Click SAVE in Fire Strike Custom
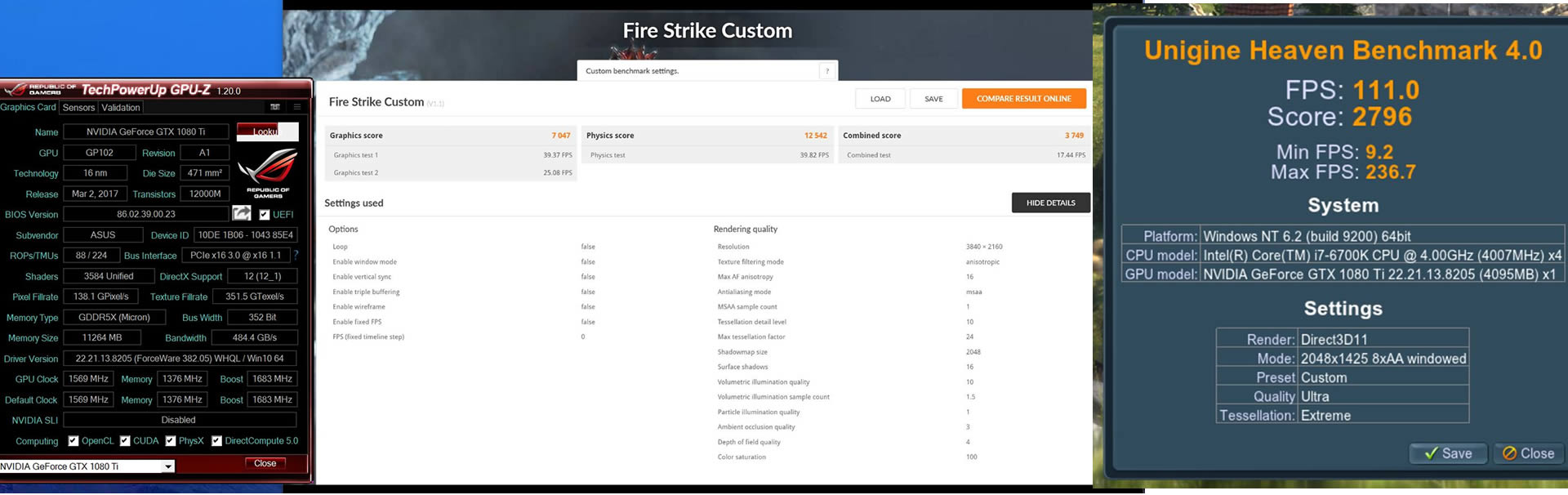This screenshot has height=495, width=1568. pos(933,99)
